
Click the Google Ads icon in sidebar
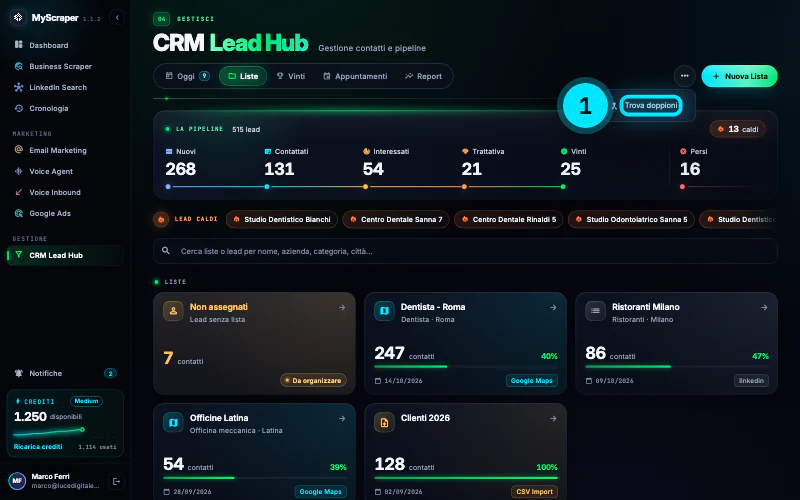(x=19, y=213)
